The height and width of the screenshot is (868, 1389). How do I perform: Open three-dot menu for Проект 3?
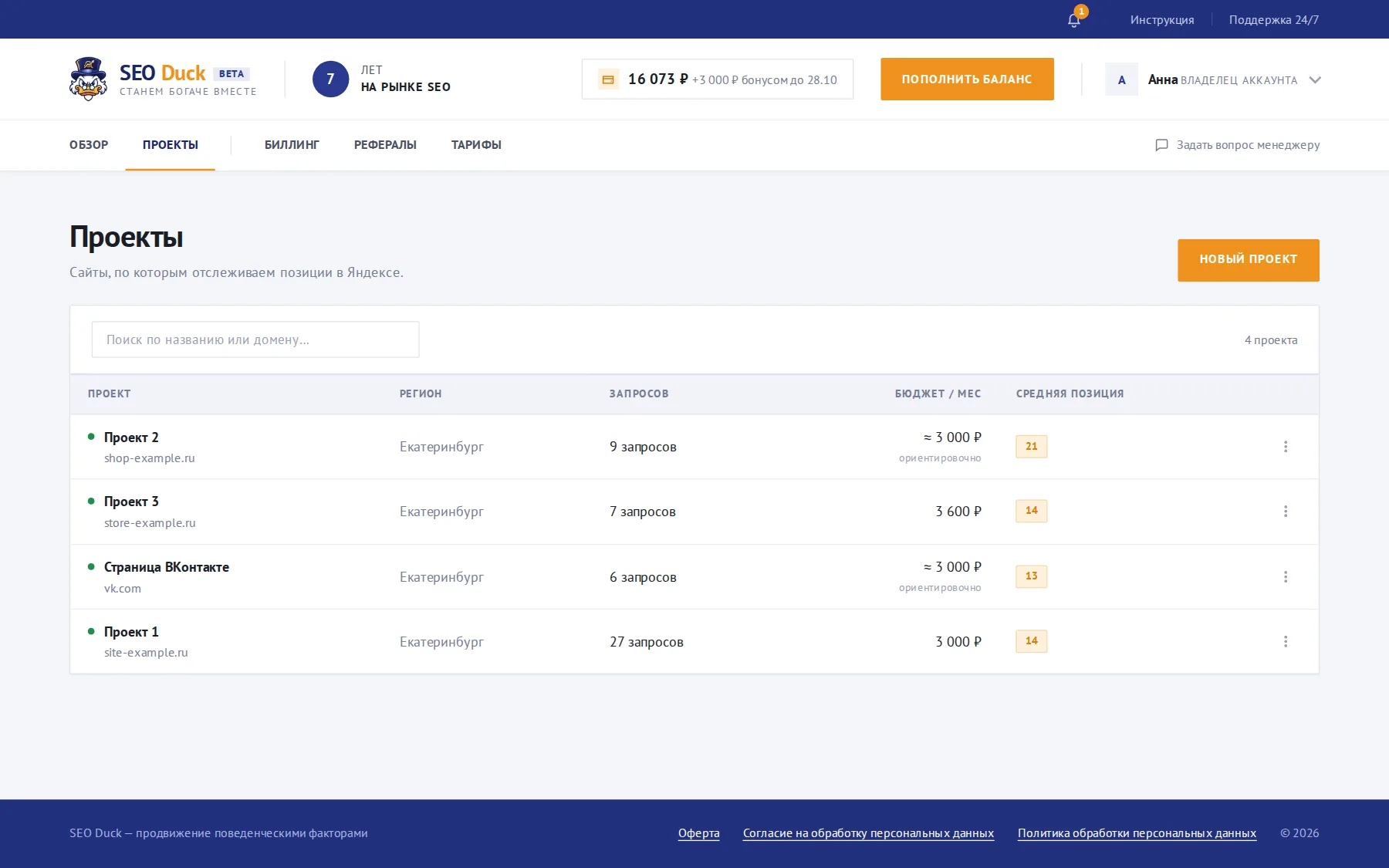[1286, 512]
